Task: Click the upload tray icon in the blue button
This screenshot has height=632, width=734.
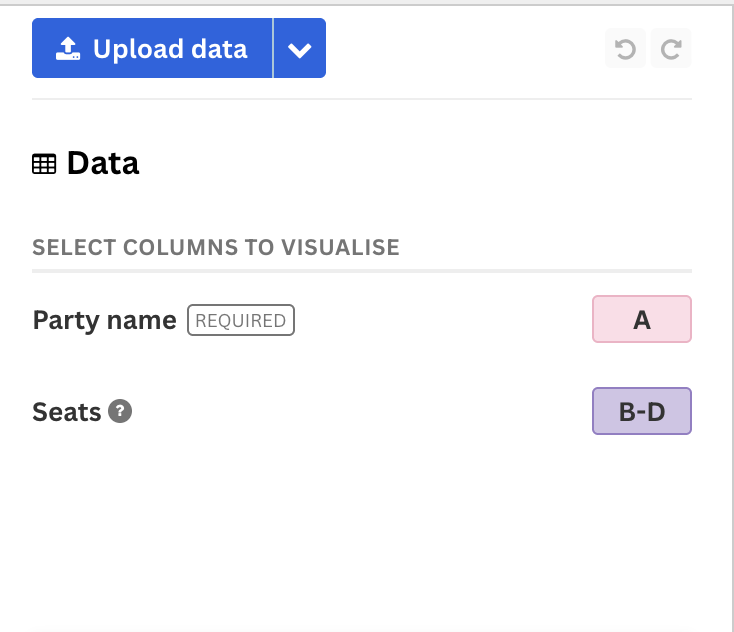Action: point(68,49)
